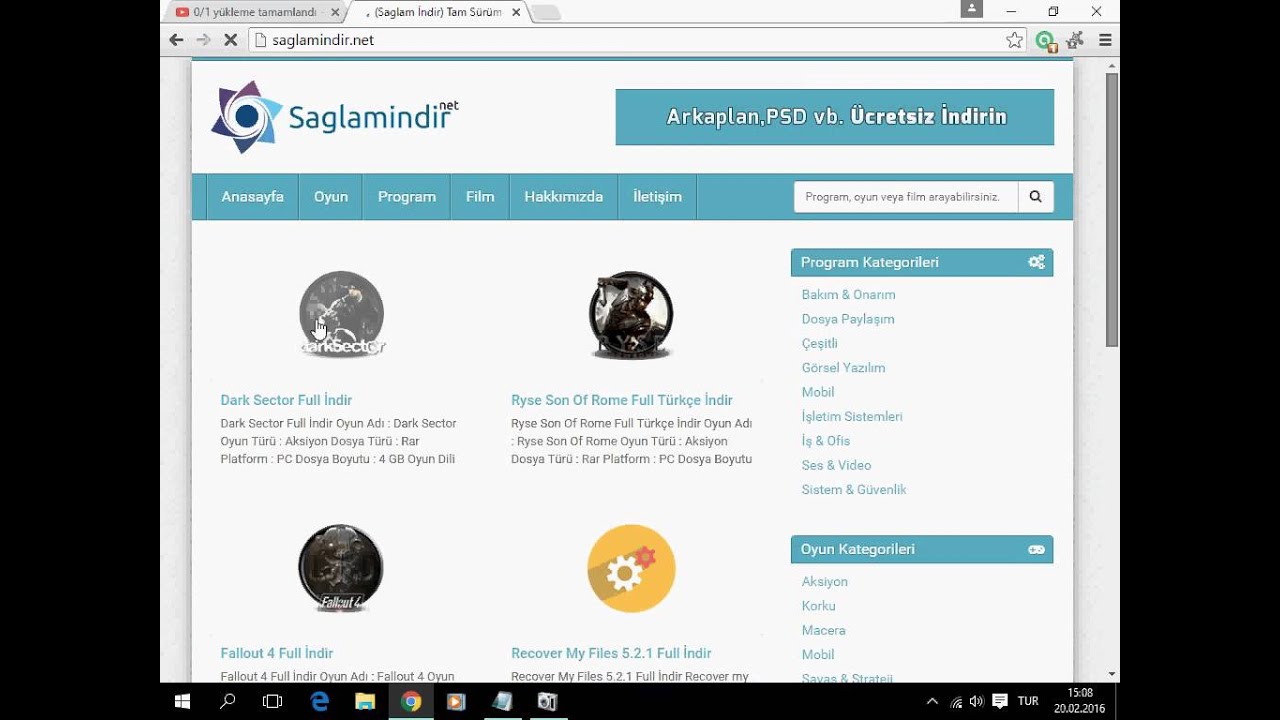Screen dimensions: 1280x720
Task: Click the volume speaker tray icon
Action: (x=977, y=701)
